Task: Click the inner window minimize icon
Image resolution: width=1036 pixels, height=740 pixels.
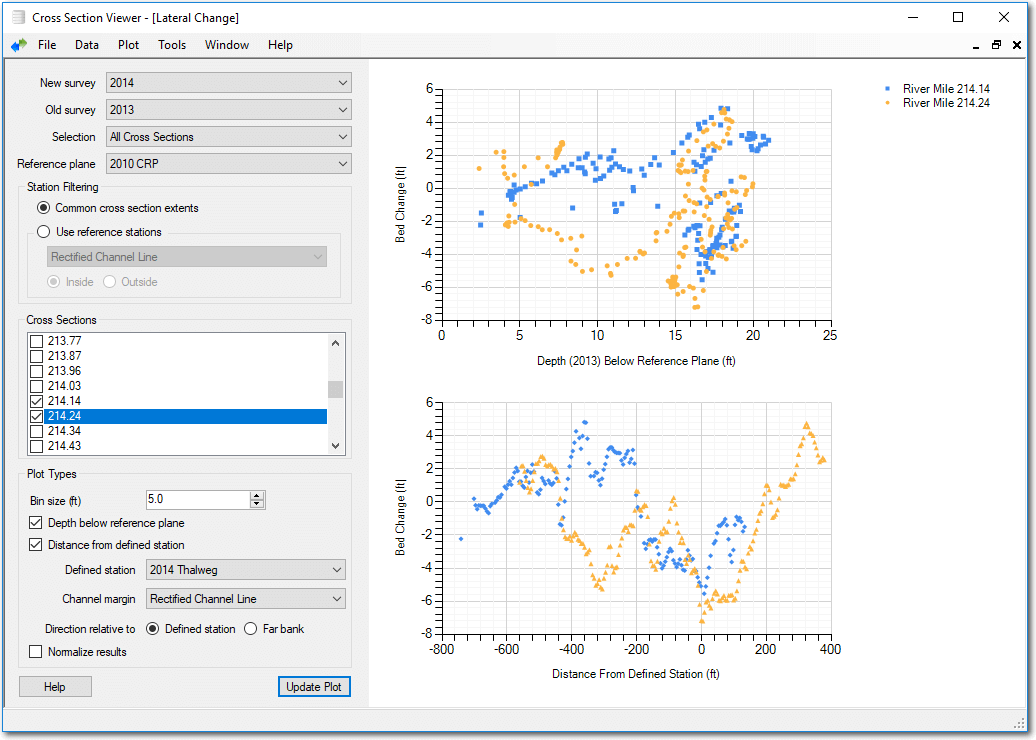Action: 976,46
